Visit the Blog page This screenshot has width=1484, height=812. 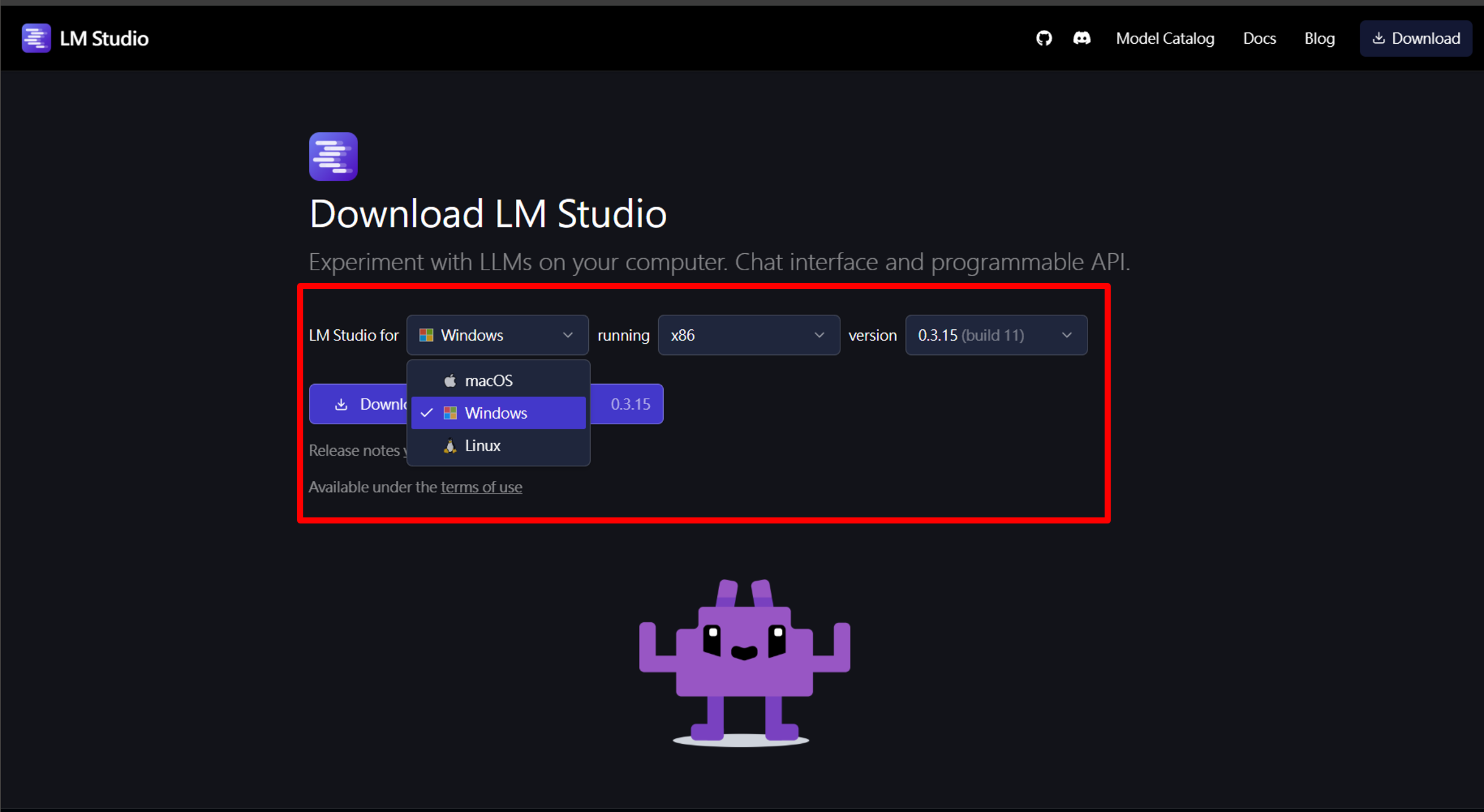1319,38
